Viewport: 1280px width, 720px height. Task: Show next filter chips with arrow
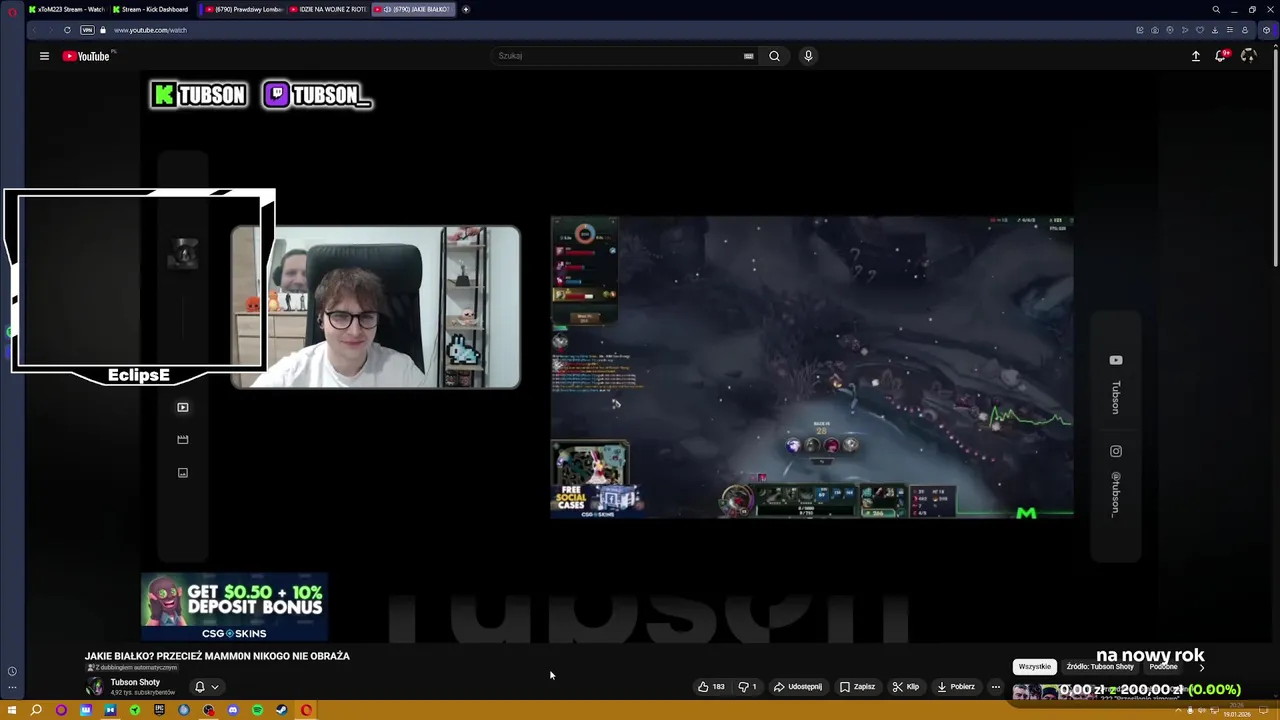[1202, 667]
